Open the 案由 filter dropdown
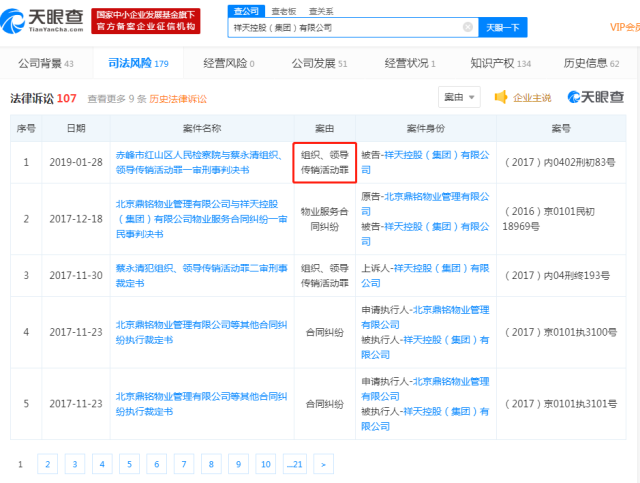The height and width of the screenshot is (483, 640). (x=459, y=98)
